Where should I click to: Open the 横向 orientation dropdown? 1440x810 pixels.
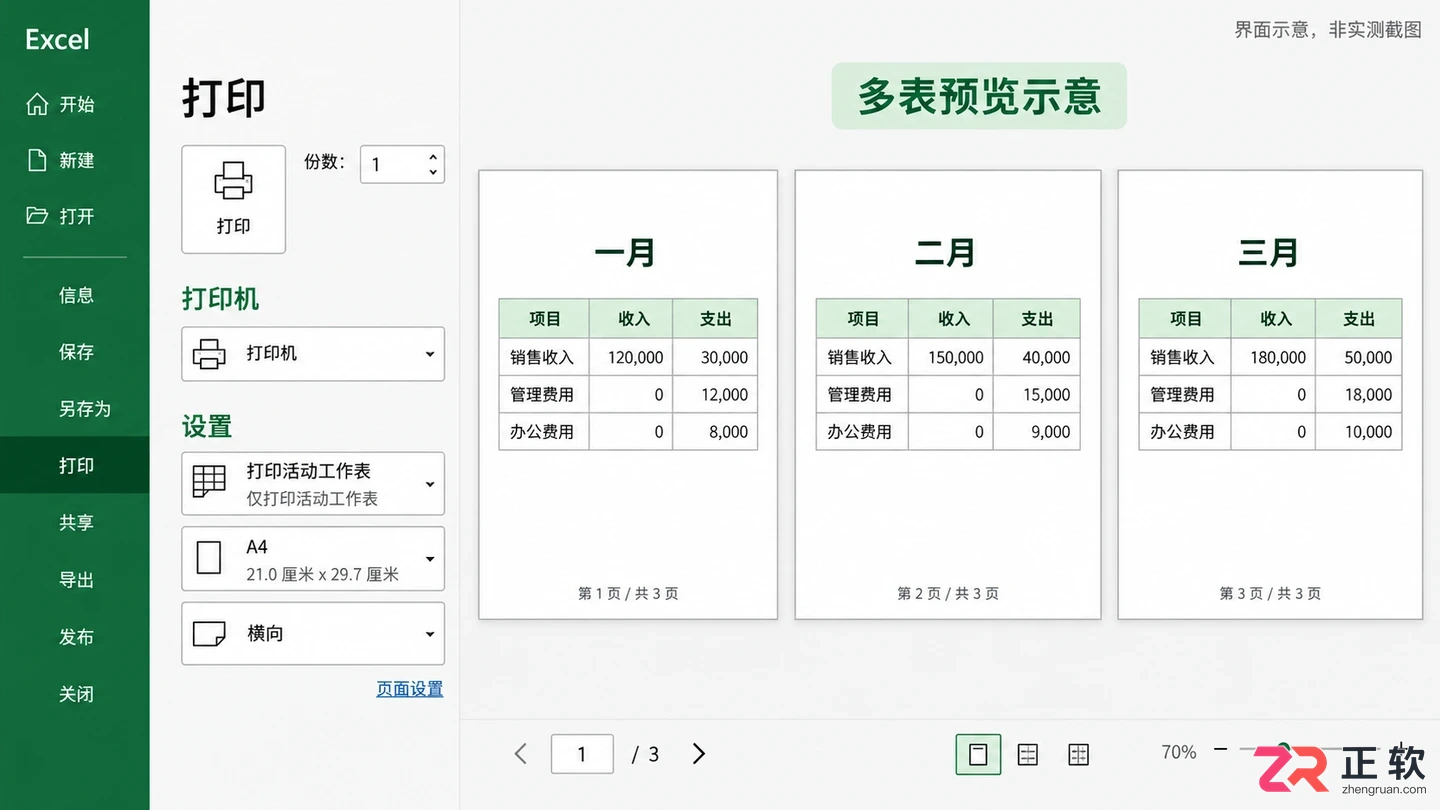click(x=313, y=634)
